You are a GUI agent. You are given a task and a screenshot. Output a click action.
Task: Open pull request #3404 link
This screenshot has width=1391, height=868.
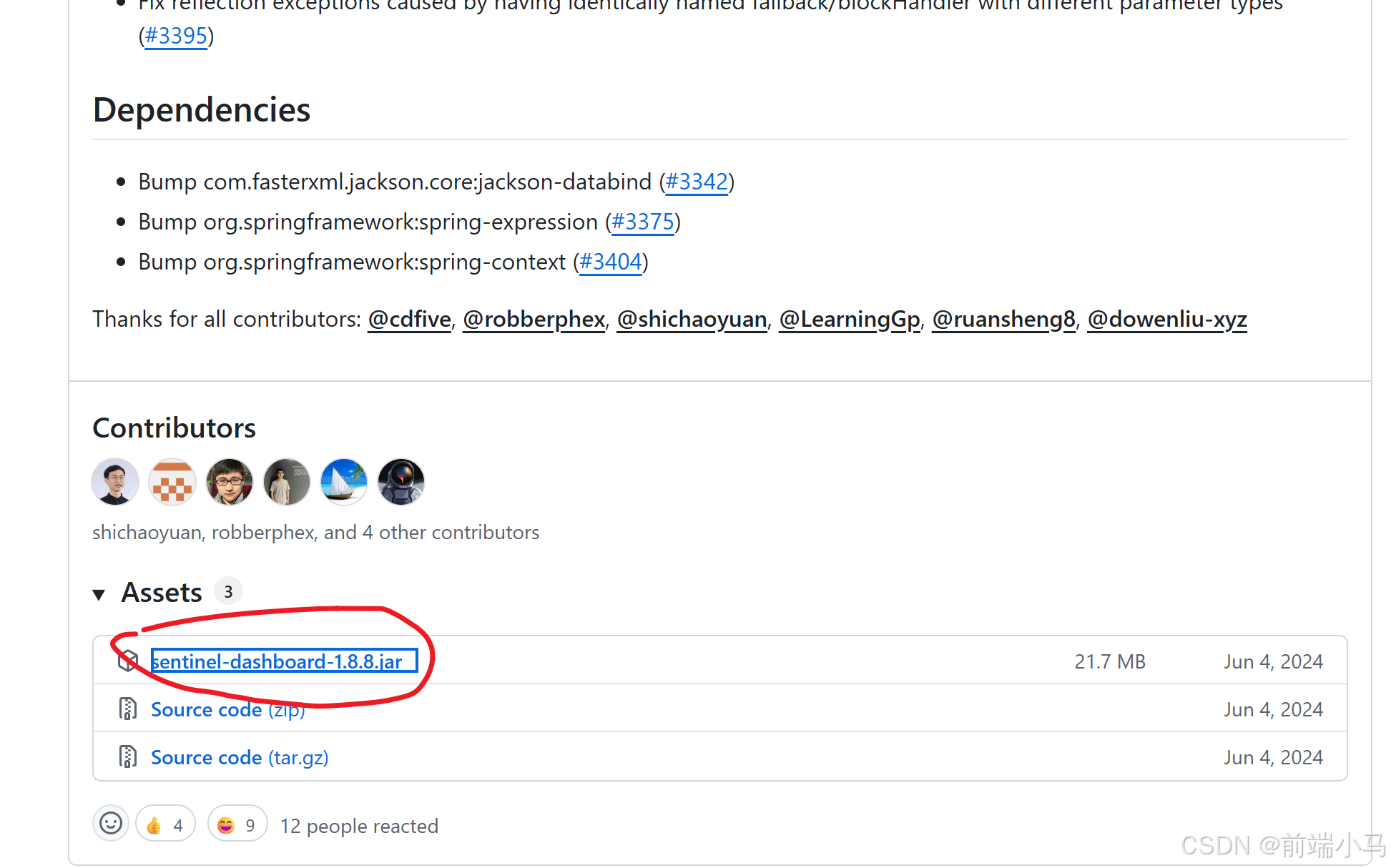tap(610, 262)
